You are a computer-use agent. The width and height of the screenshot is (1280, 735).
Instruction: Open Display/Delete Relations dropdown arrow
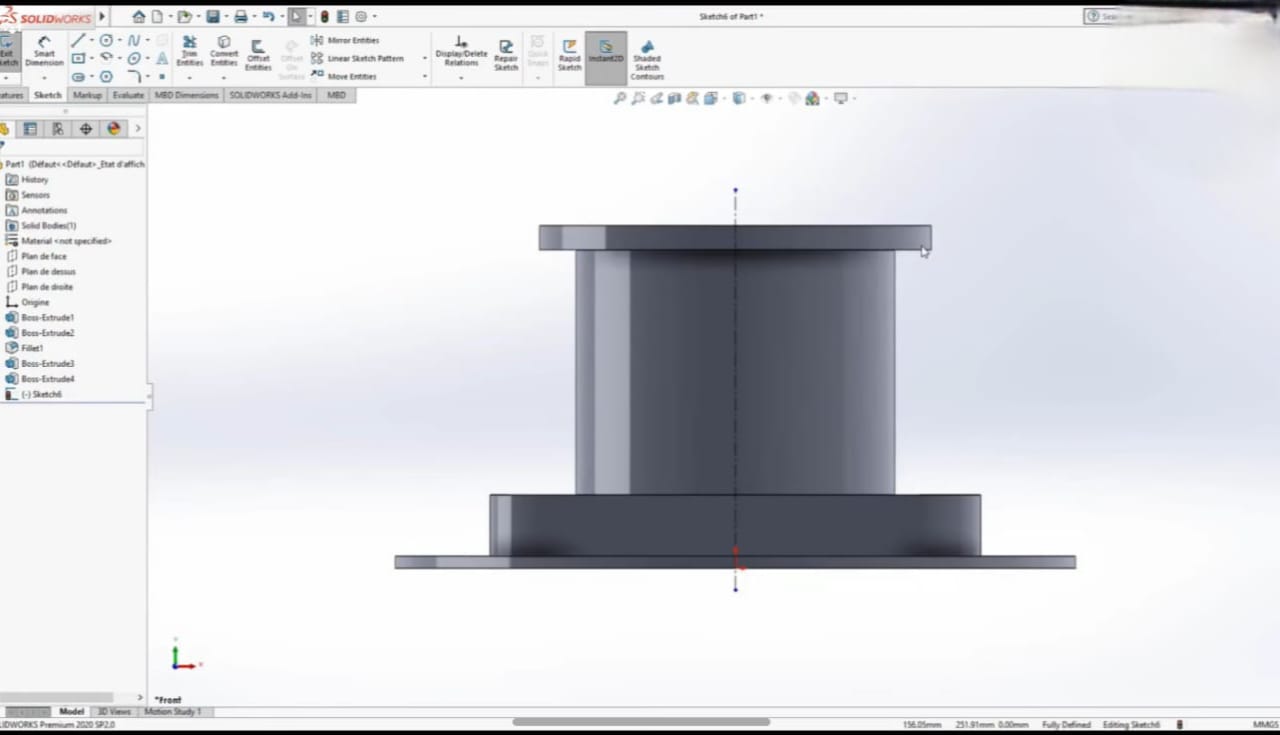click(461, 78)
